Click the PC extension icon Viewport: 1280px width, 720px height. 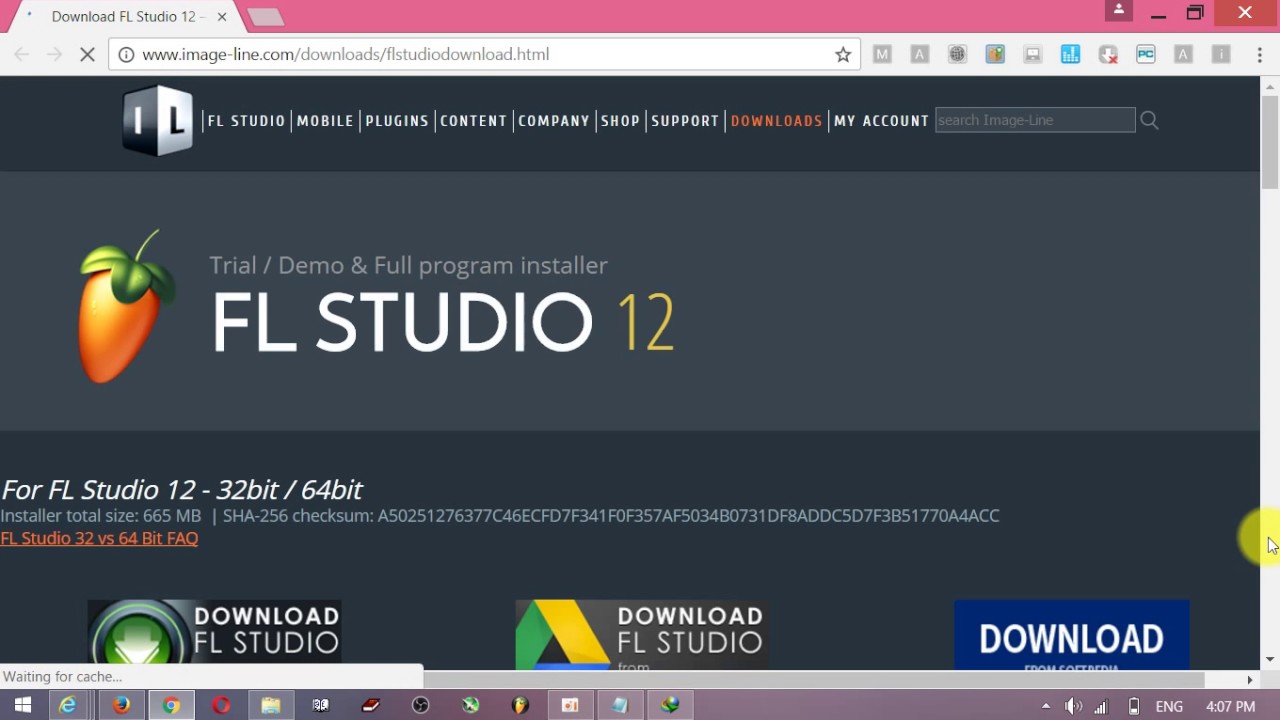[1146, 55]
